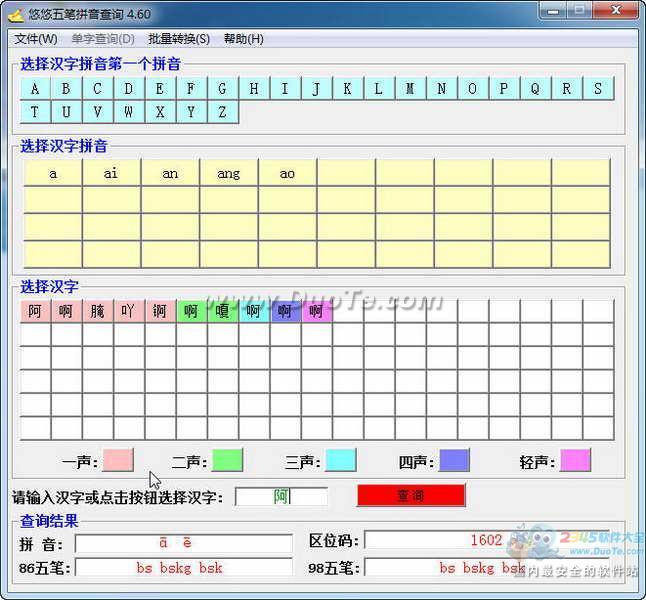Click the R letter button
The image size is (646, 600).
[x=567, y=88]
